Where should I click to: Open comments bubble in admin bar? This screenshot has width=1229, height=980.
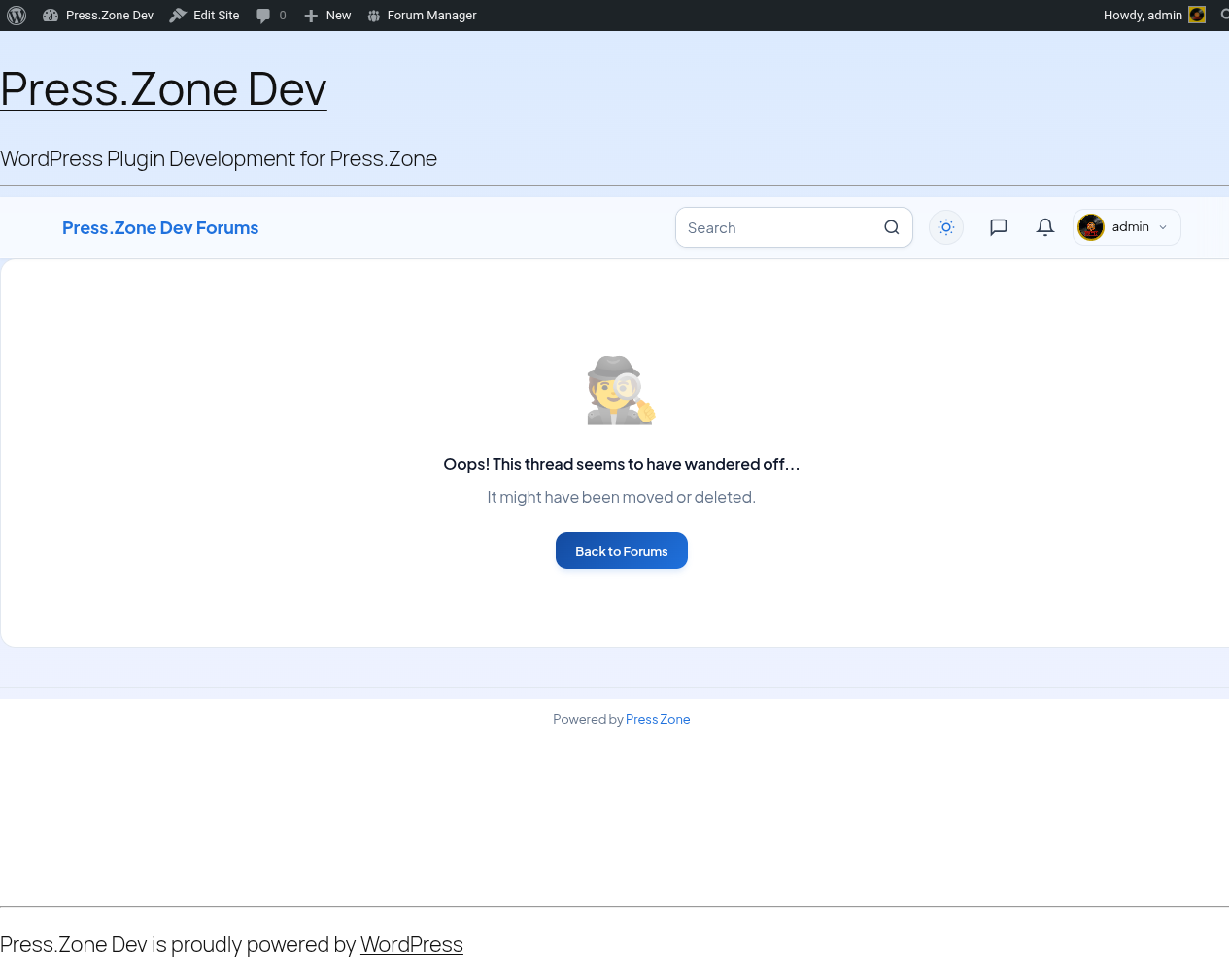click(x=271, y=16)
